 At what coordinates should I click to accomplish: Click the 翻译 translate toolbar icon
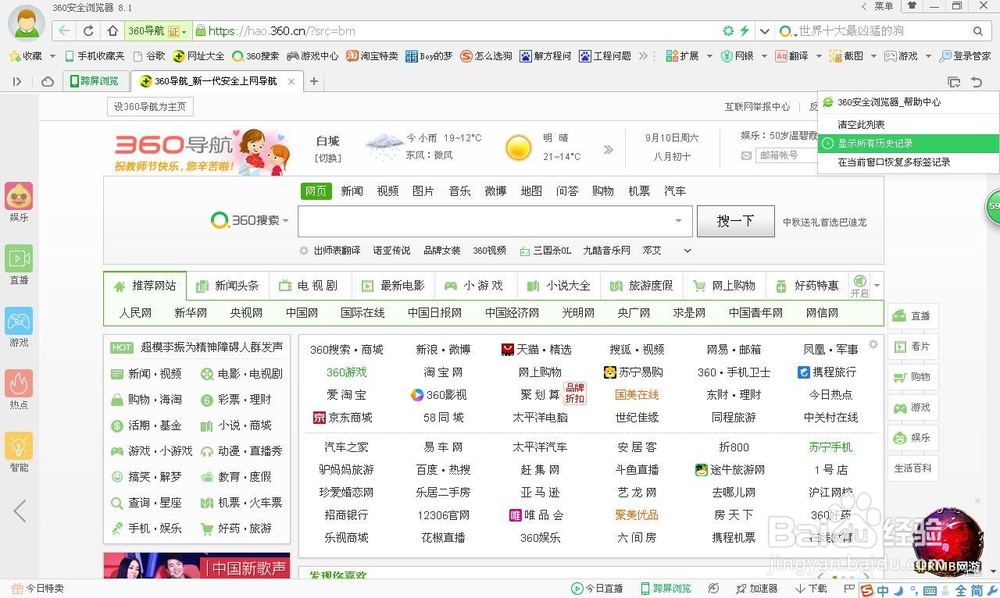[x=782, y=57]
